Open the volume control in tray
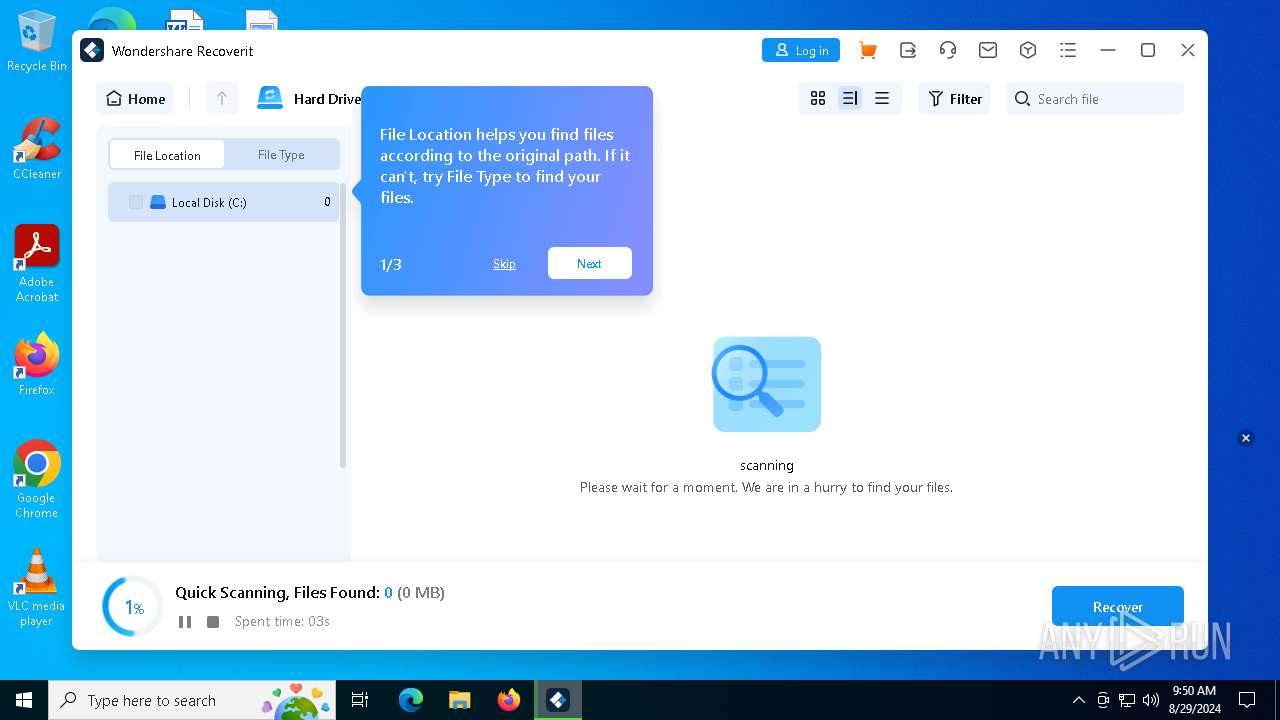Viewport: 1280px width, 720px height. [1151, 700]
